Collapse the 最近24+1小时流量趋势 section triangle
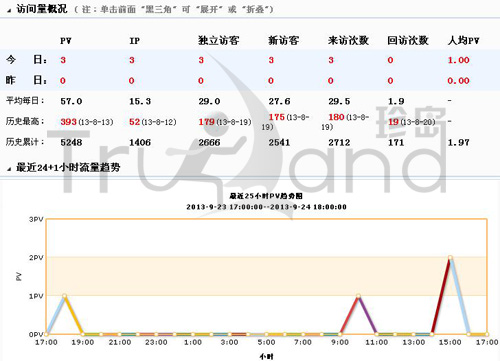The height and width of the screenshot is (361, 500). [x=9, y=169]
